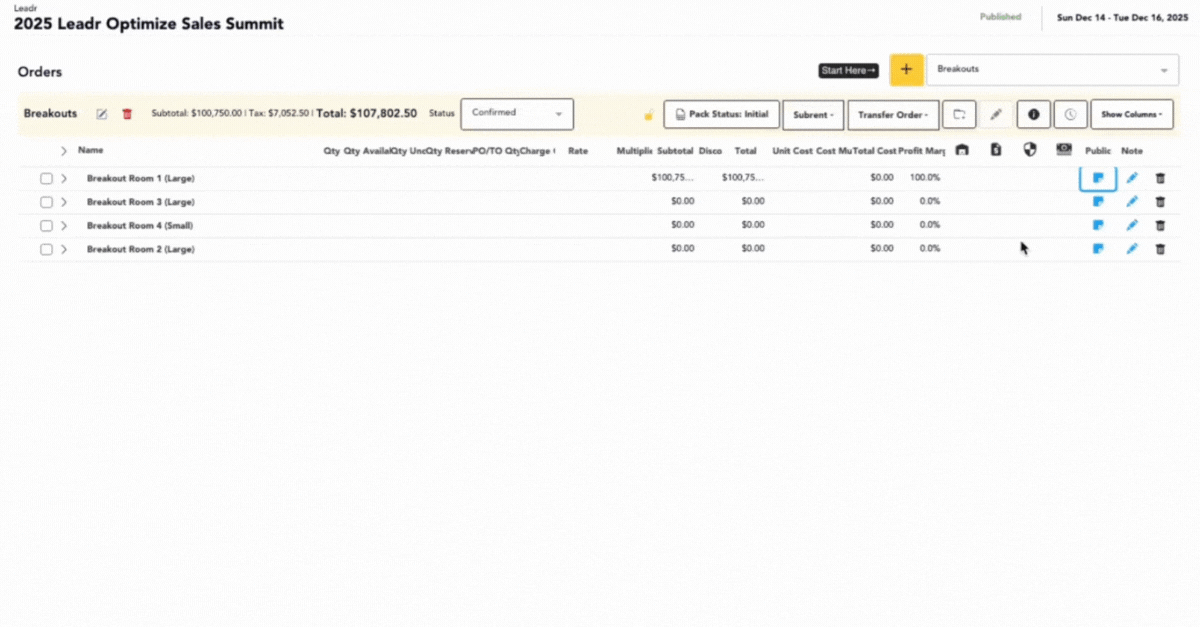Delete the Breakouts order with red trash
Image resolution: width=1200 pixels, height=627 pixels.
click(127, 114)
